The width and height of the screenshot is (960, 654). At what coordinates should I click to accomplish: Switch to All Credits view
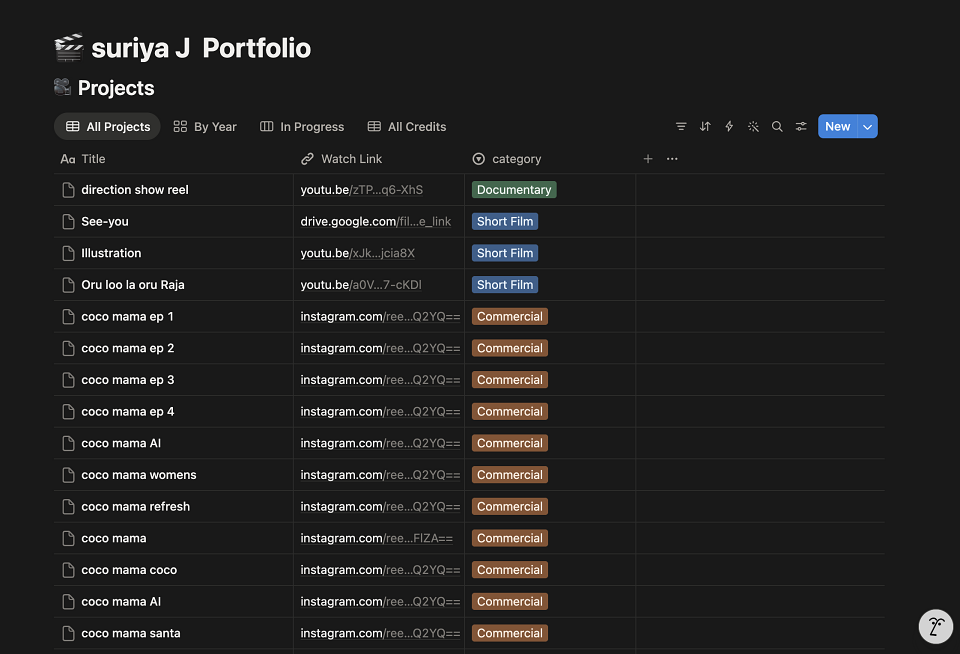pos(407,127)
